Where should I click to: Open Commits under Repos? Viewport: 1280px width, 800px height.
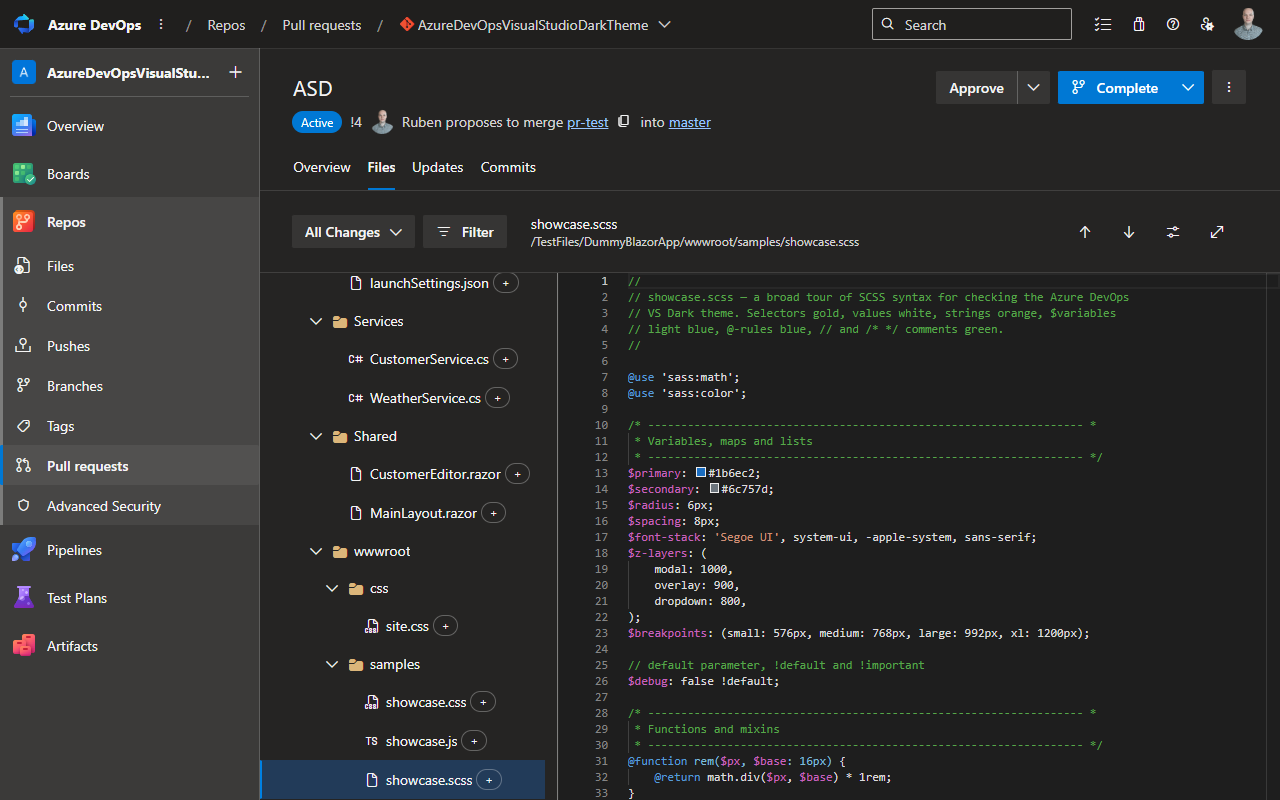(130, 306)
